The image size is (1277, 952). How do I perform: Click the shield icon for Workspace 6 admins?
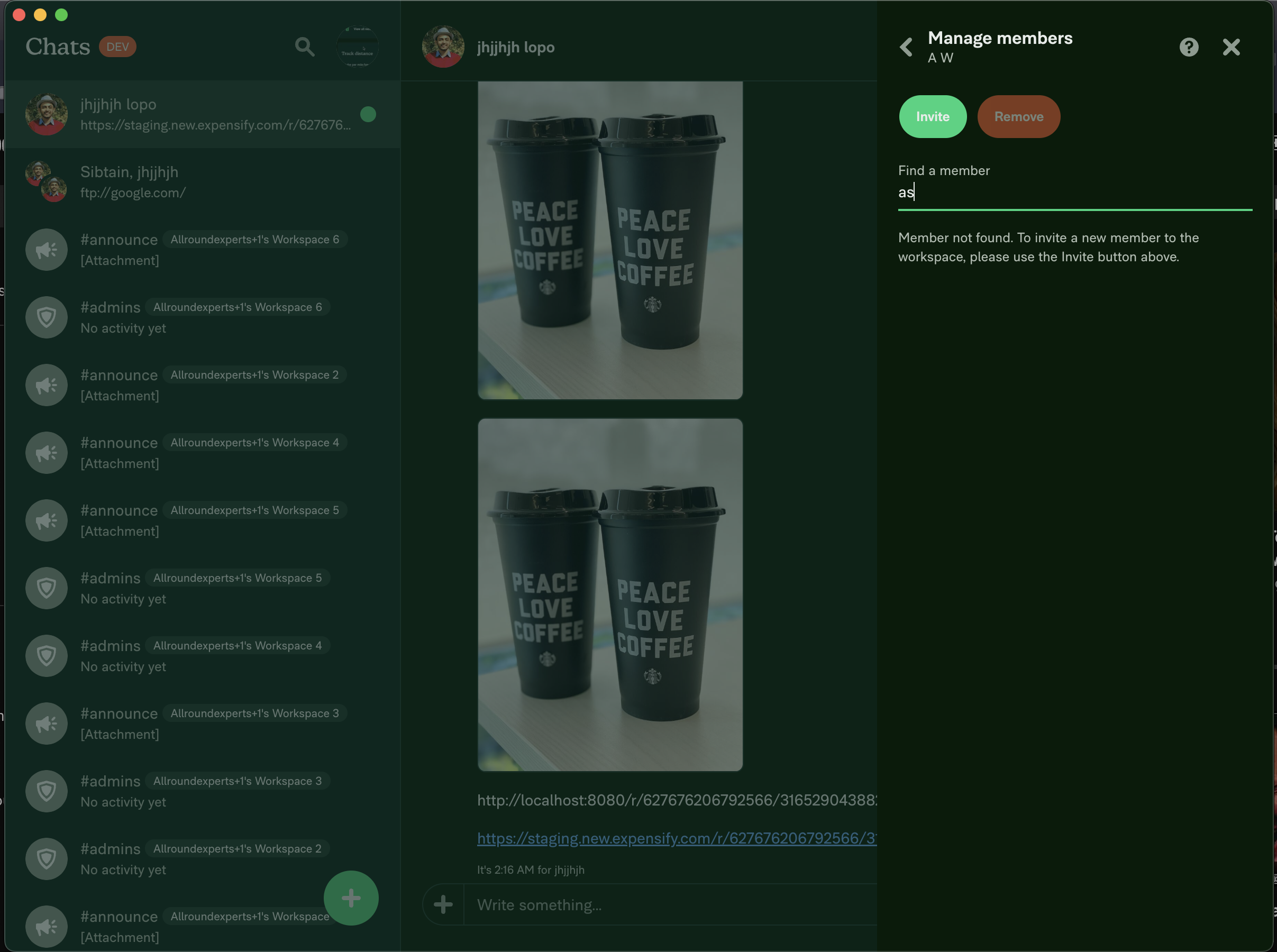click(x=47, y=317)
